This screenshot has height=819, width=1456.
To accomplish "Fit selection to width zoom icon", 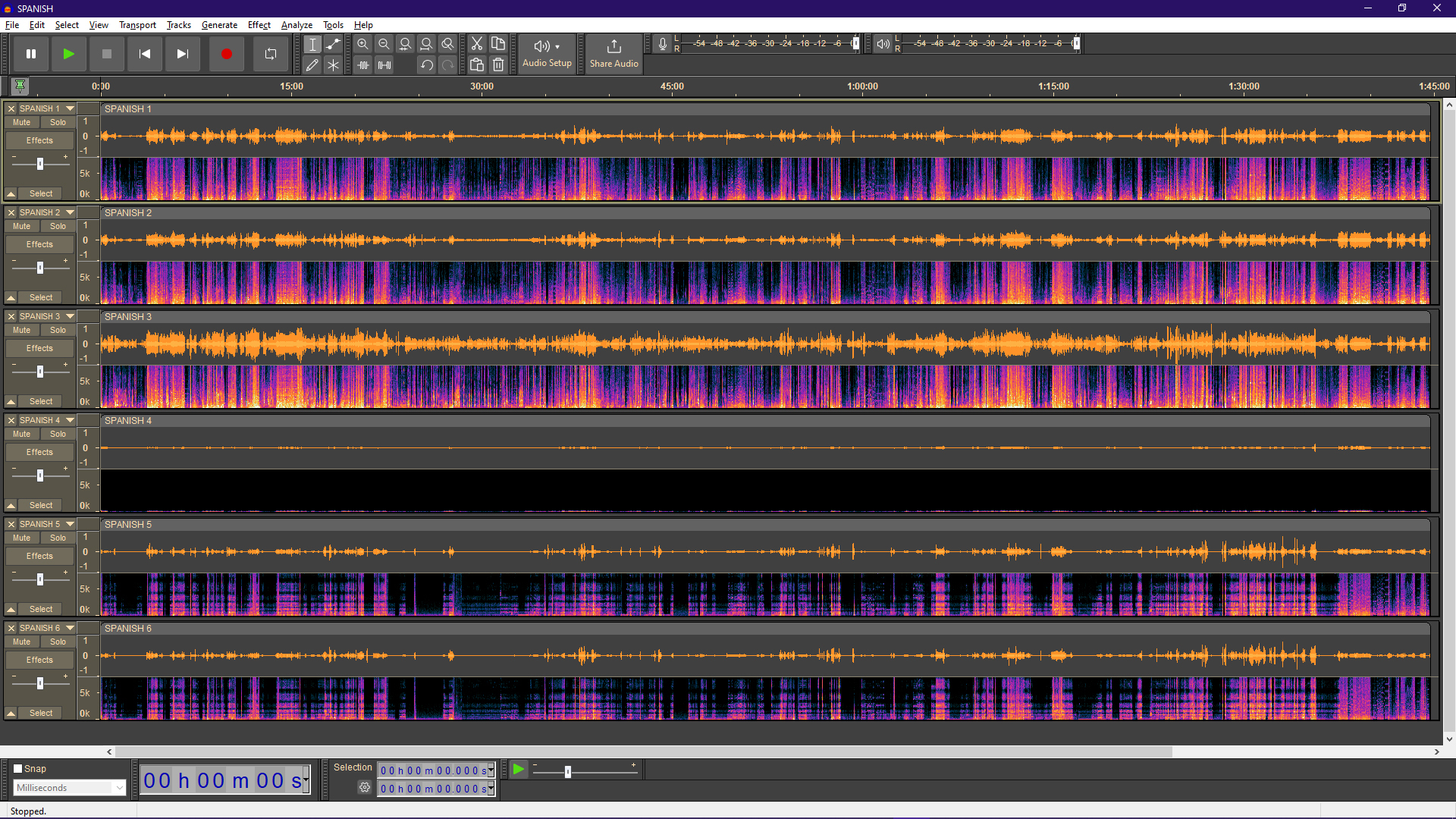I will (x=406, y=44).
